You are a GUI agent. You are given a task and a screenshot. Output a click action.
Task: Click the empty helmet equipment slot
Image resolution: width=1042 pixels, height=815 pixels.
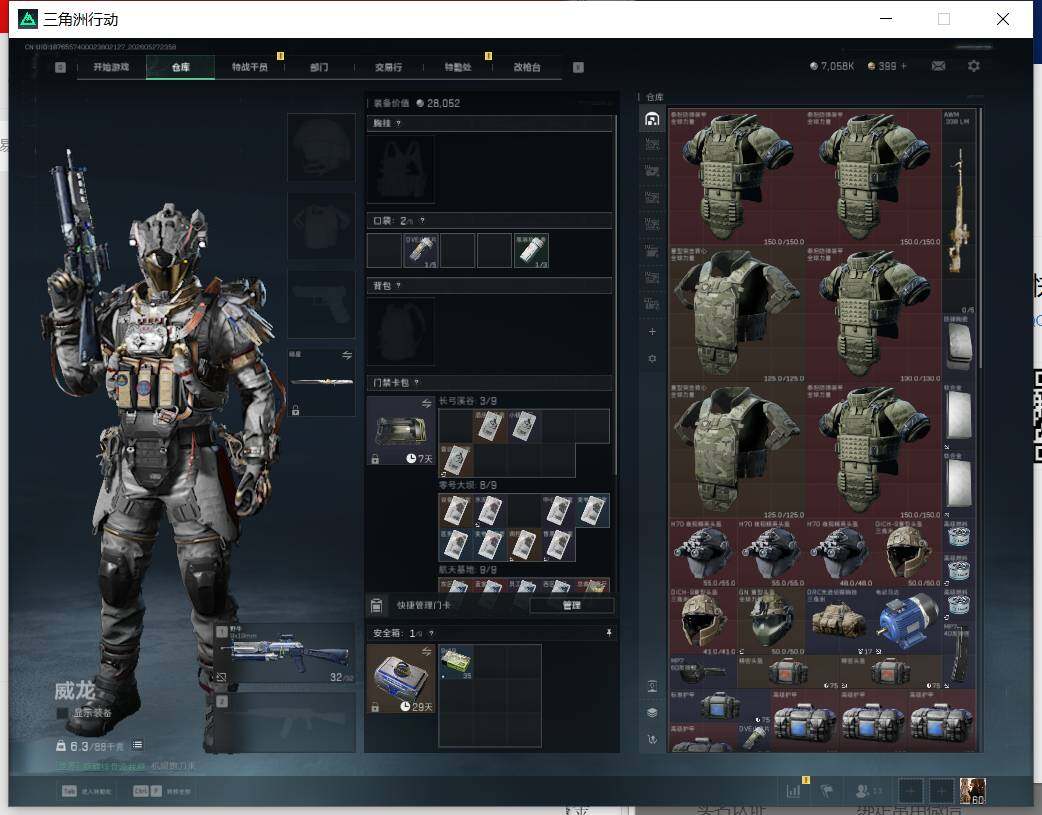[321, 148]
